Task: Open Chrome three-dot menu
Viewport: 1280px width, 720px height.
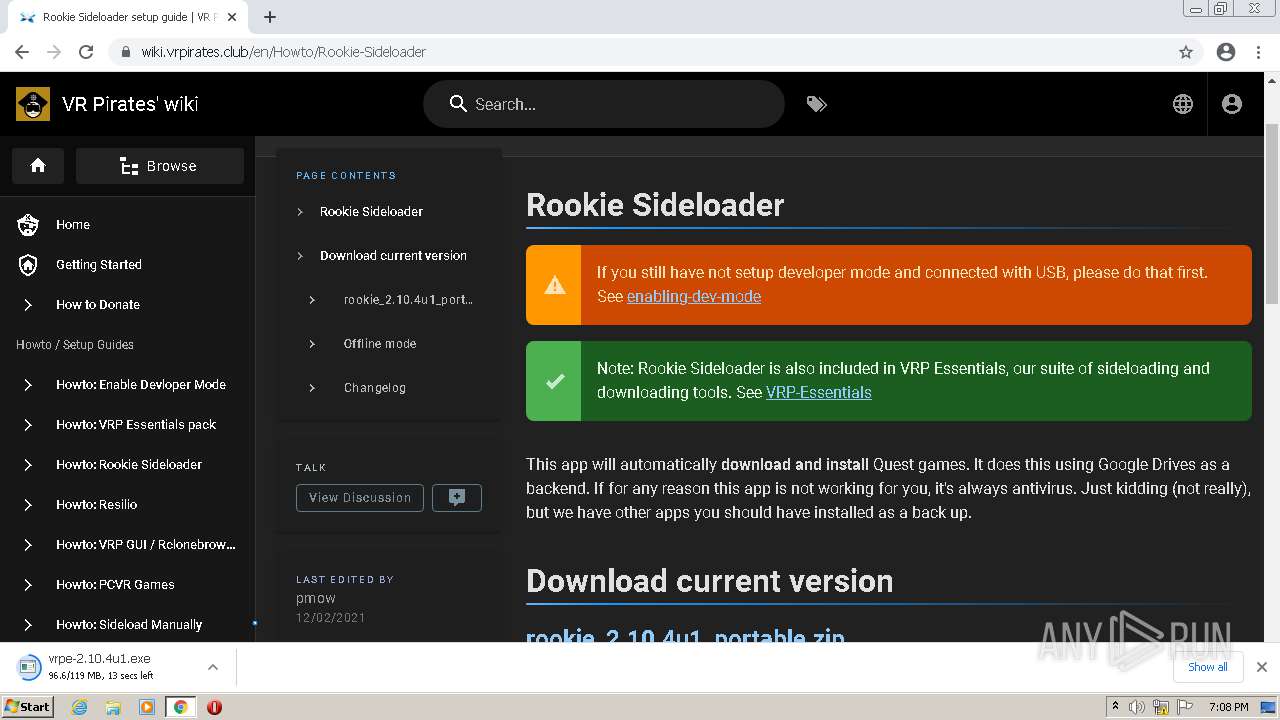Action: (1258, 52)
